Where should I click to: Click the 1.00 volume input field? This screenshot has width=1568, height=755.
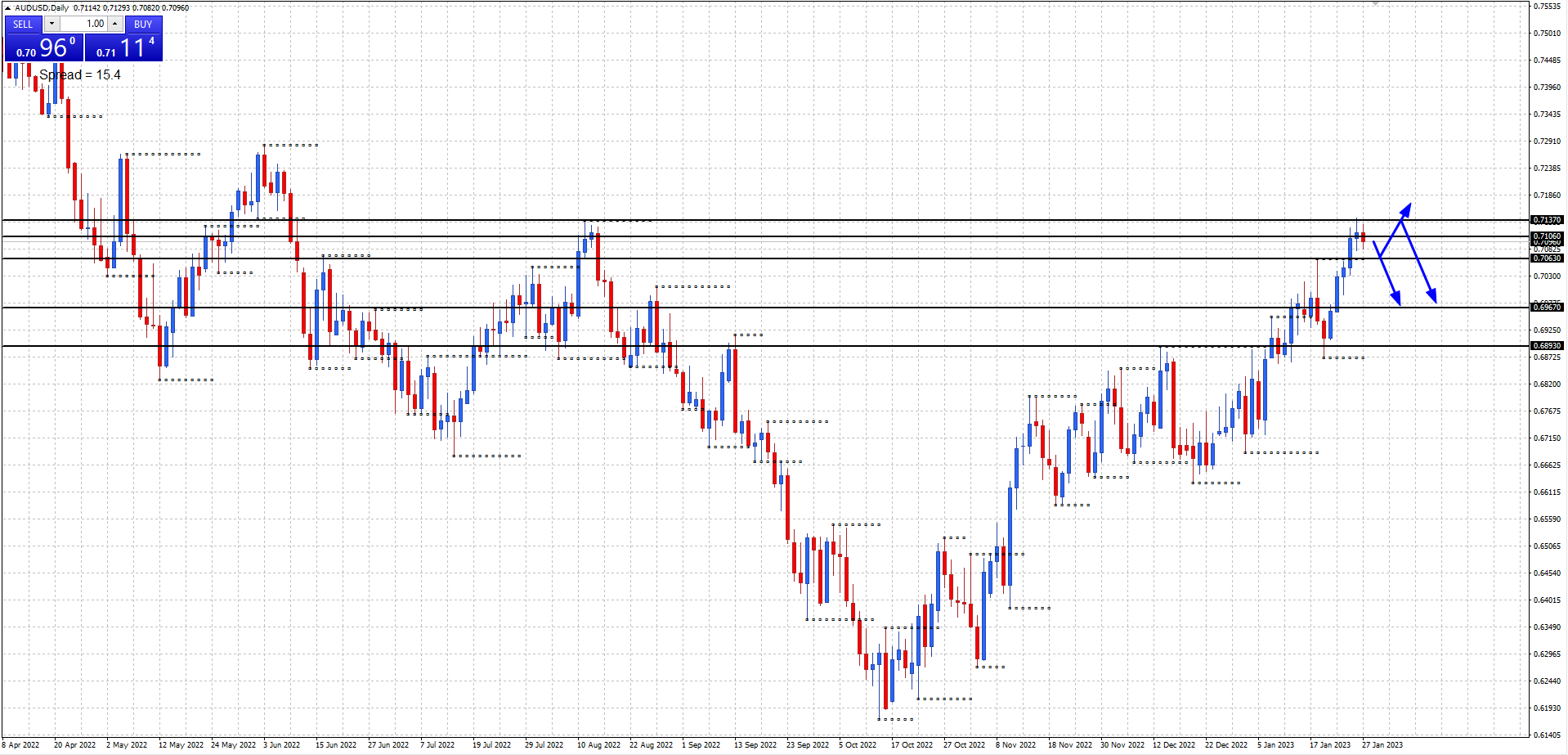(83, 24)
